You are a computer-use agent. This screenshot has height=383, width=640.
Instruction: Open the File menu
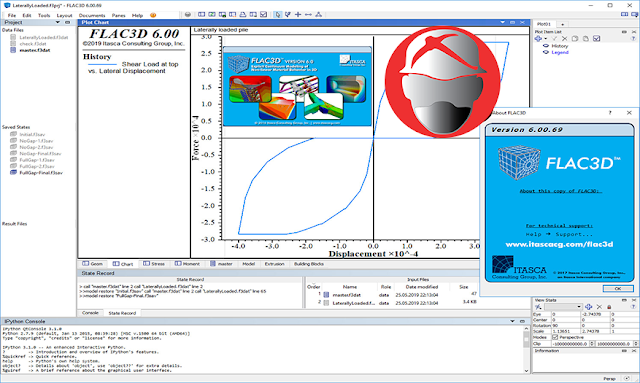(x=12, y=16)
